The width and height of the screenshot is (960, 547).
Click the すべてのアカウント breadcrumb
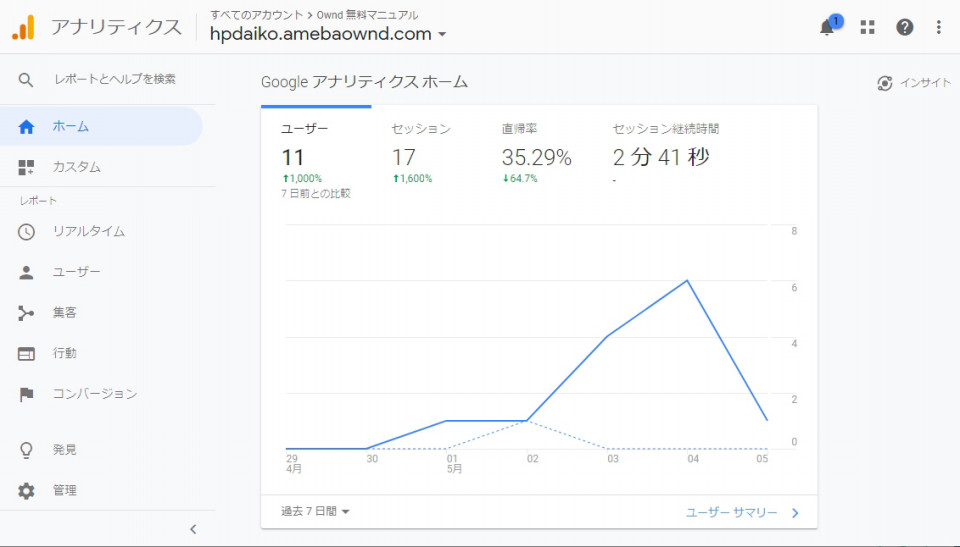pos(257,15)
